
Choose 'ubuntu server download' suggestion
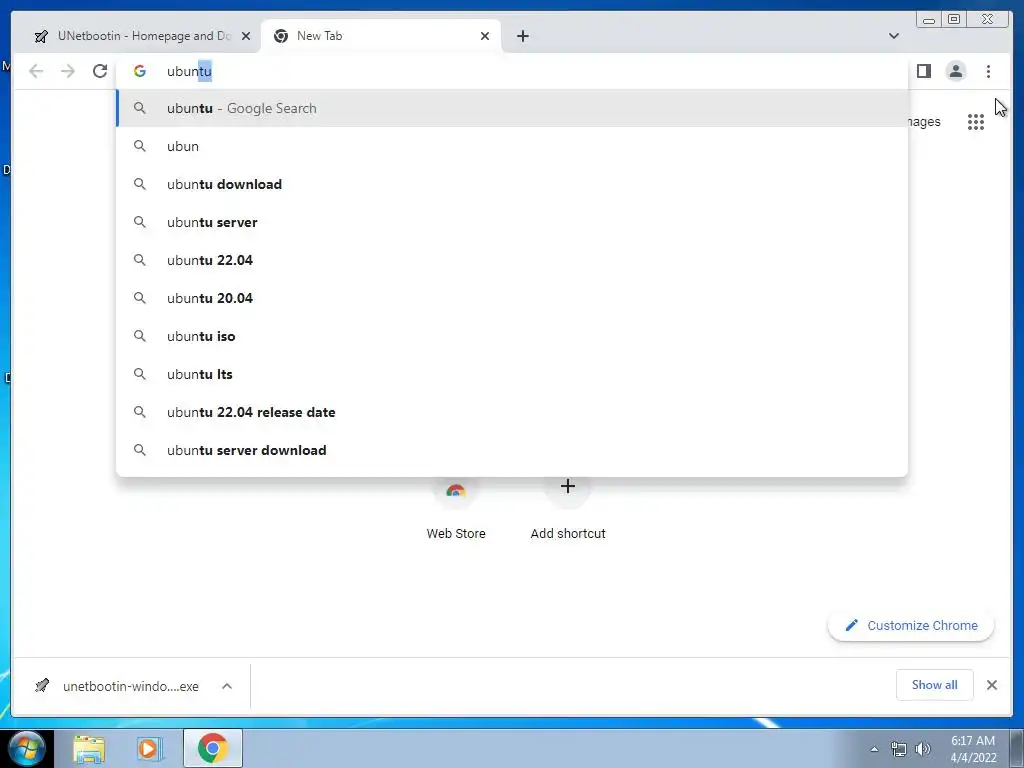pyautogui.click(x=512, y=450)
